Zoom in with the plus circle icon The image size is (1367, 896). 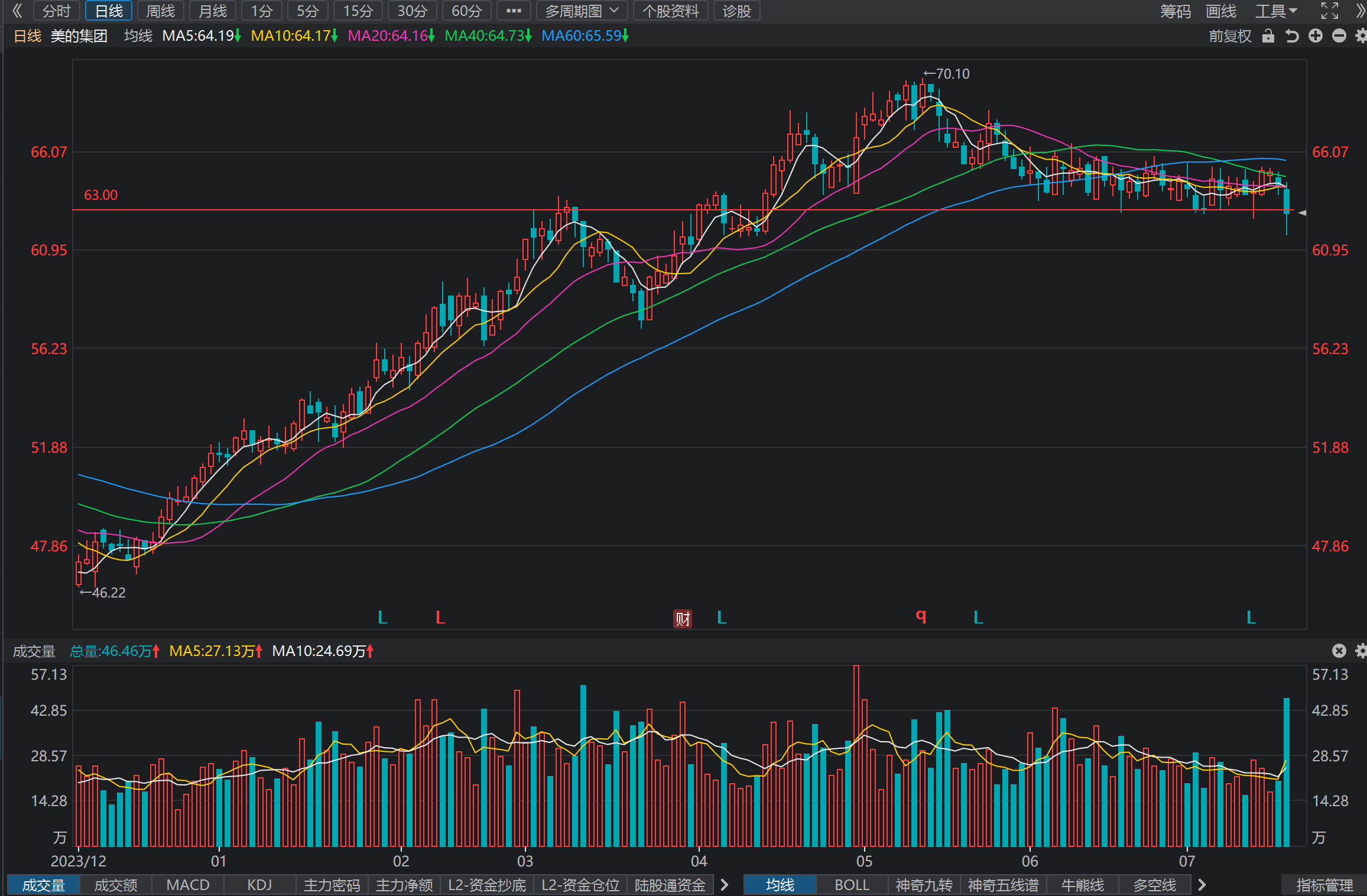(x=1316, y=36)
